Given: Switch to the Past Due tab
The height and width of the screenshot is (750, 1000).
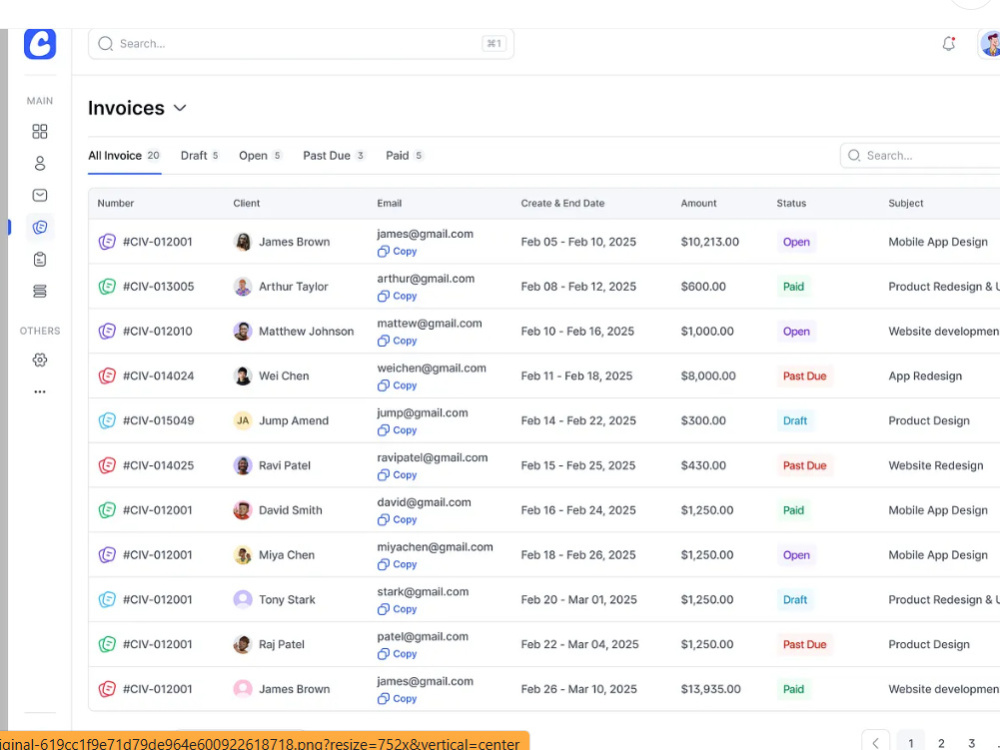Looking at the screenshot, I should (334, 156).
